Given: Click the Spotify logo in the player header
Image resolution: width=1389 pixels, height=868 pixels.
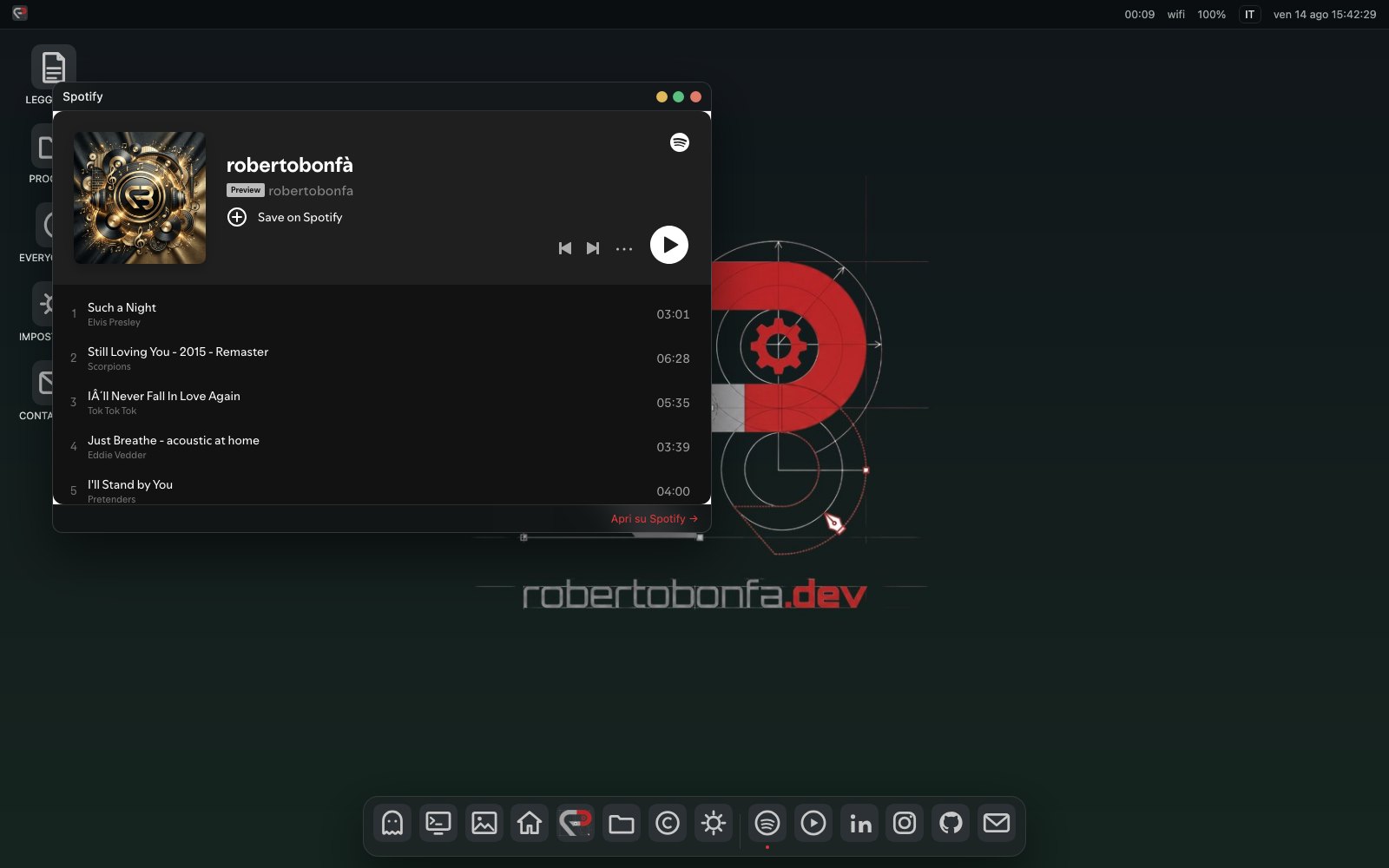Looking at the screenshot, I should (680, 142).
